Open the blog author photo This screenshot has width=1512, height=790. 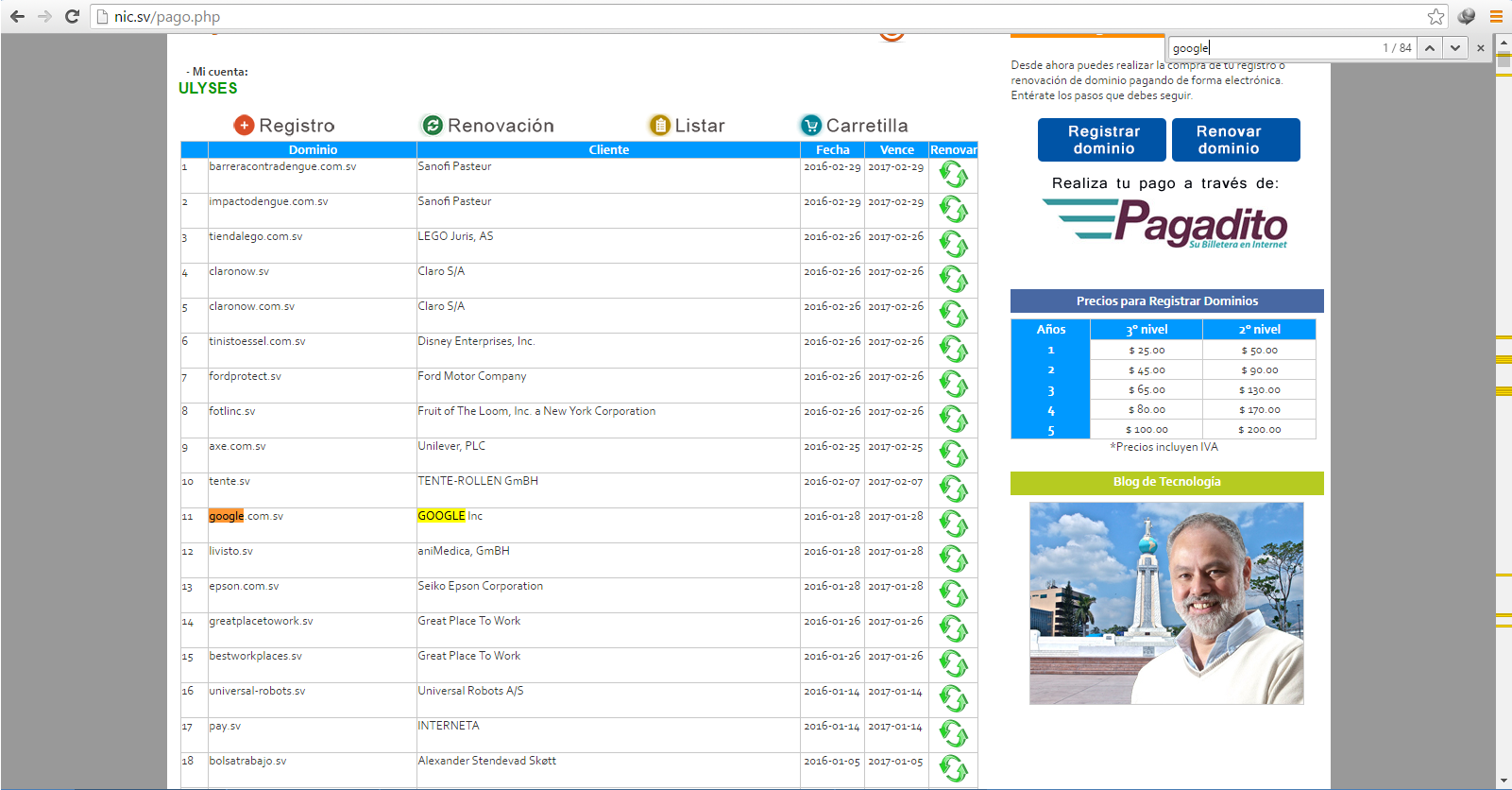click(x=1166, y=603)
